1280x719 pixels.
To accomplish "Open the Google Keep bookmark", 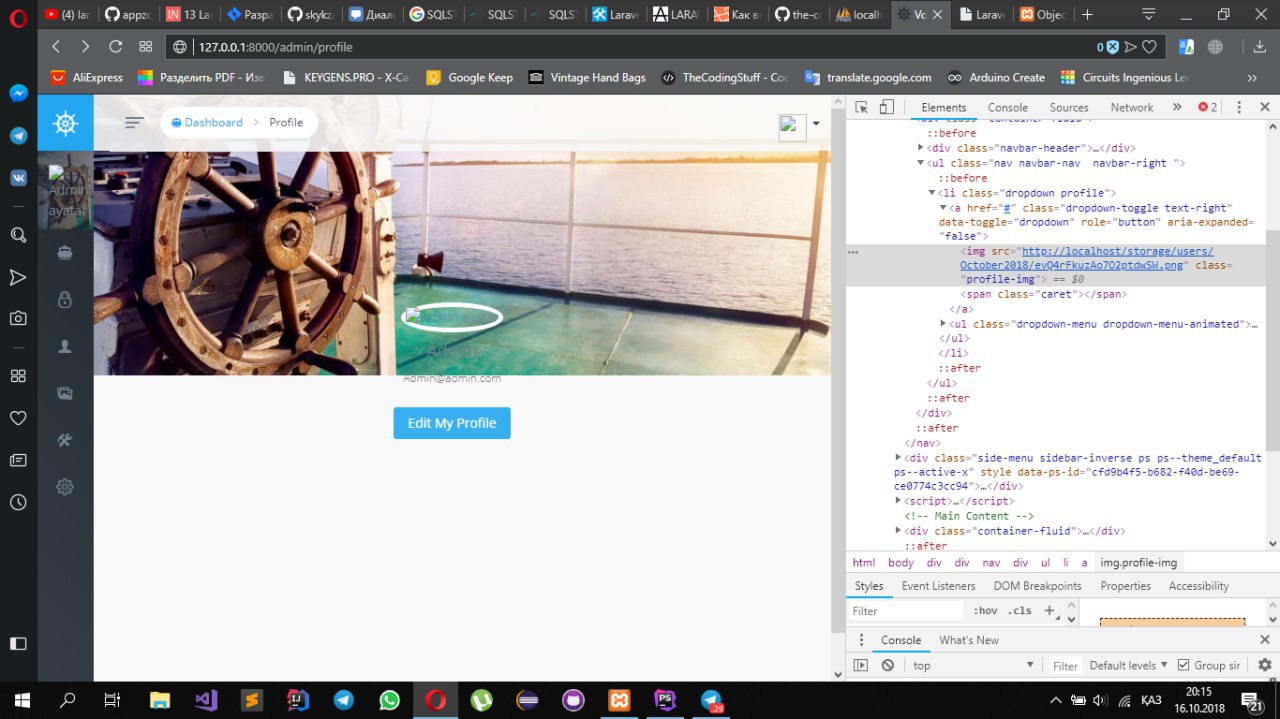I will coord(469,77).
